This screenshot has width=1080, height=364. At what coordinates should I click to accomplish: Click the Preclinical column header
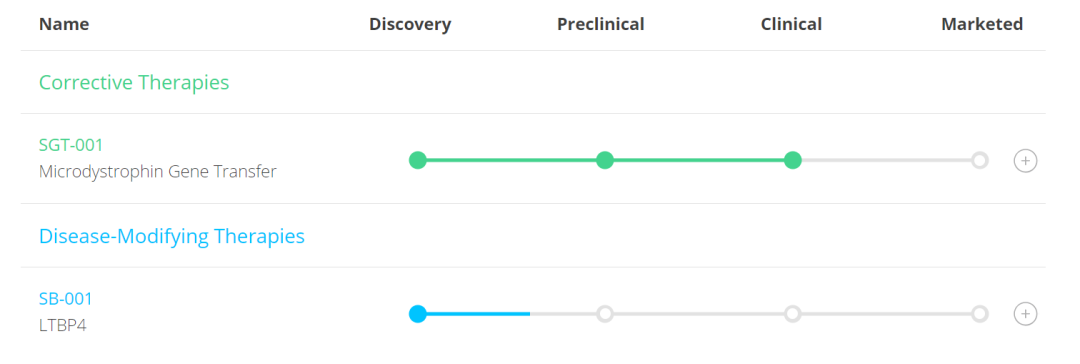pyautogui.click(x=601, y=24)
